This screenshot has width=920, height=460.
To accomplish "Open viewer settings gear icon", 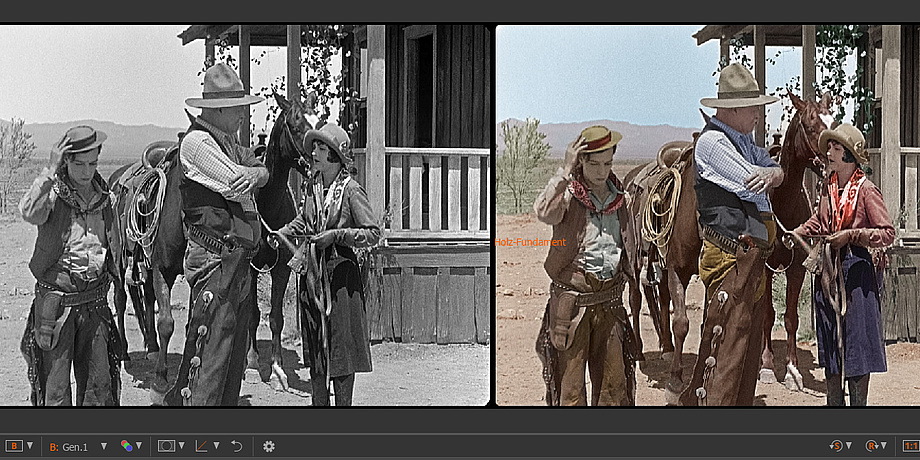I will [x=268, y=446].
